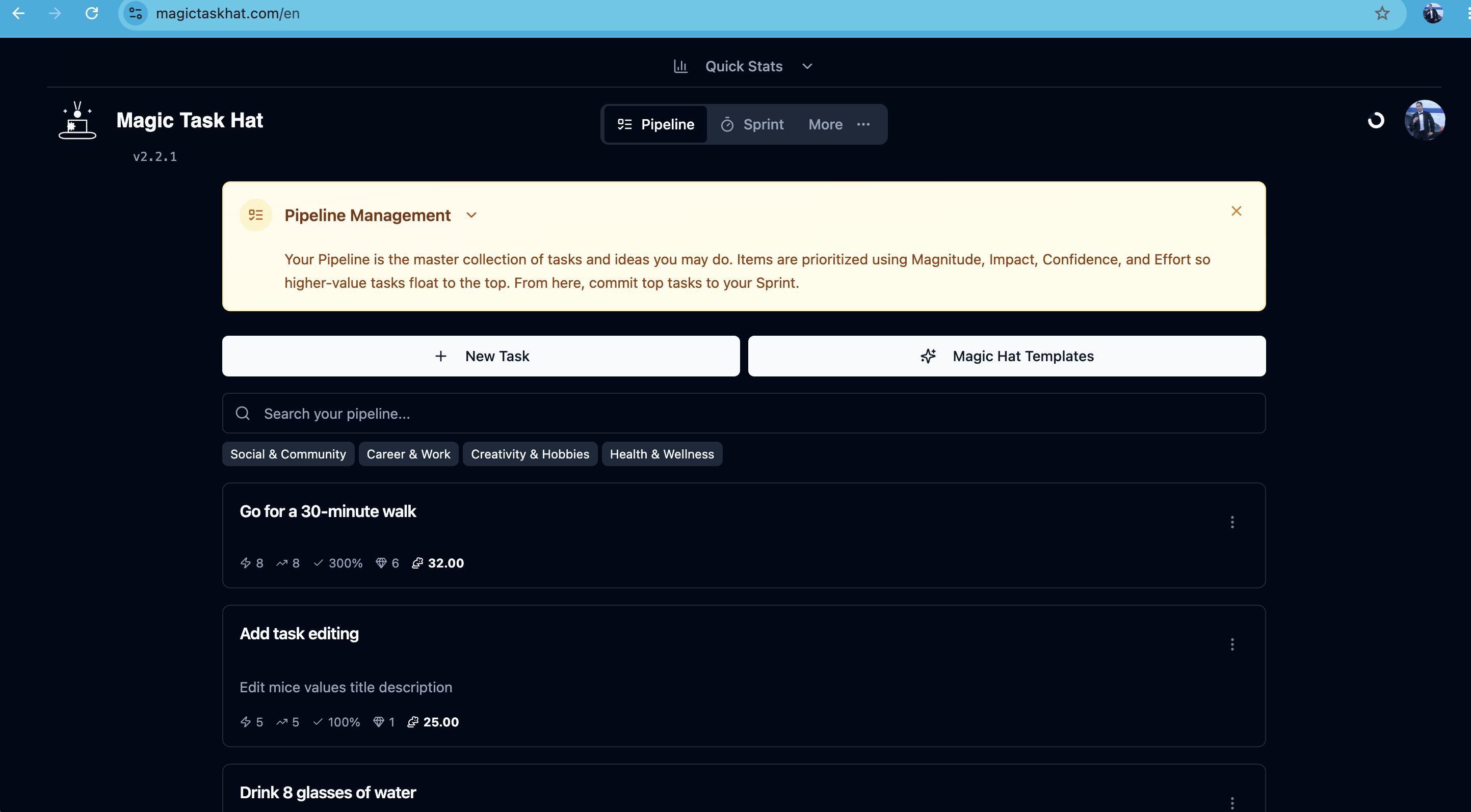This screenshot has height=812, width=1471.
Task: Click impact trend icon on Add task editing
Action: tap(281, 722)
